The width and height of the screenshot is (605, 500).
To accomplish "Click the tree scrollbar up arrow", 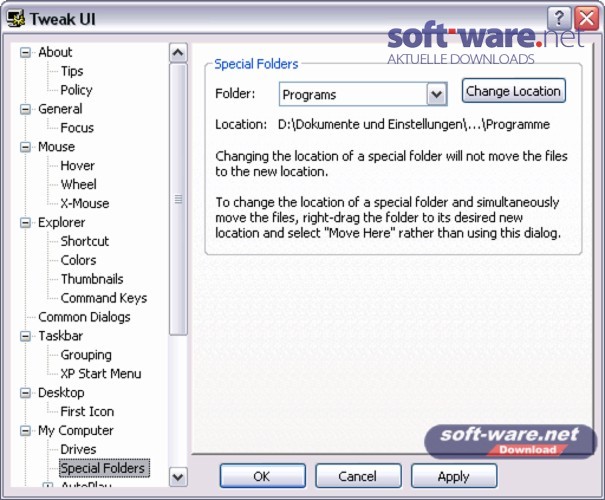I will point(178,52).
